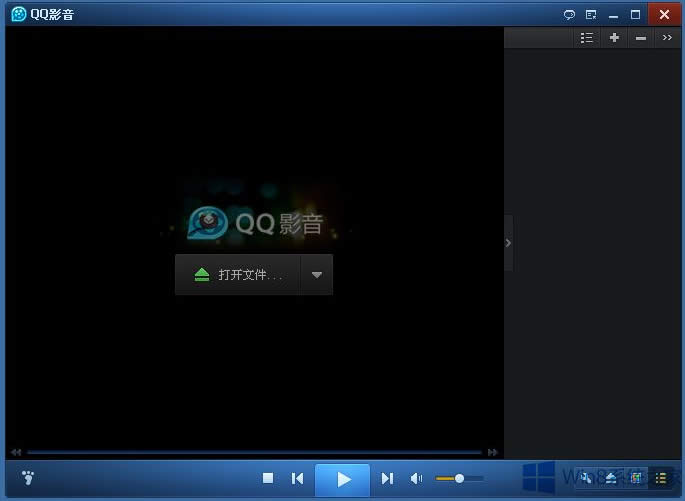Viewport: 685px width, 501px height.
Task: Expand more playlist options double chevron
Action: click(x=667, y=38)
